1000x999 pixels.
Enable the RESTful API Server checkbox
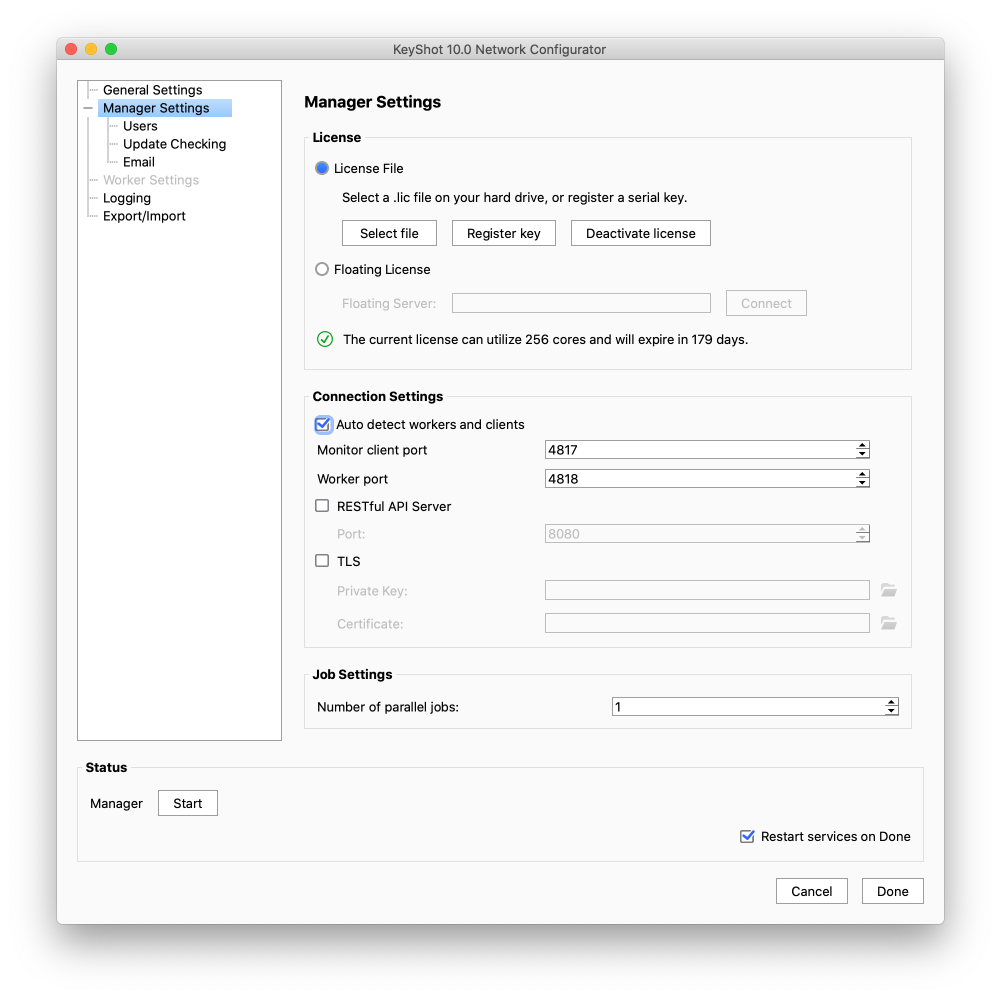(322, 506)
